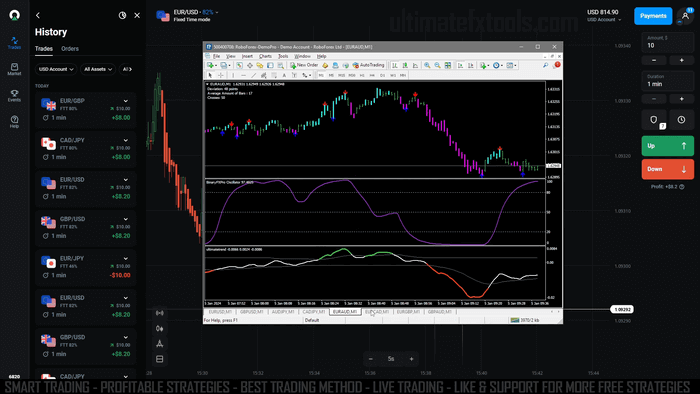700x394 pixels.
Task: Select candlesticks icon in MetaTrader toolbar
Action: tap(405, 65)
